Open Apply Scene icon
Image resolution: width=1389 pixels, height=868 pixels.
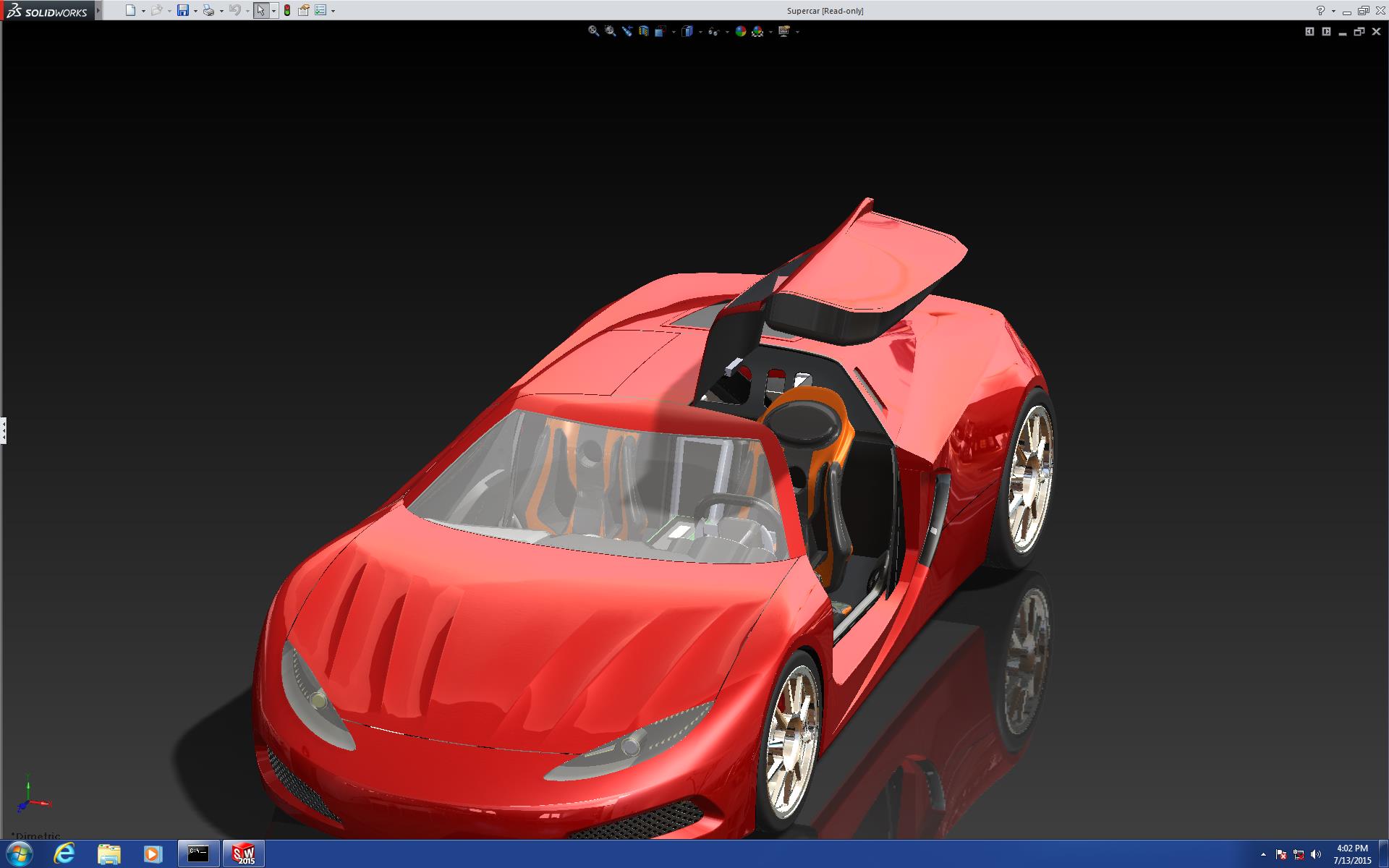[x=757, y=31]
